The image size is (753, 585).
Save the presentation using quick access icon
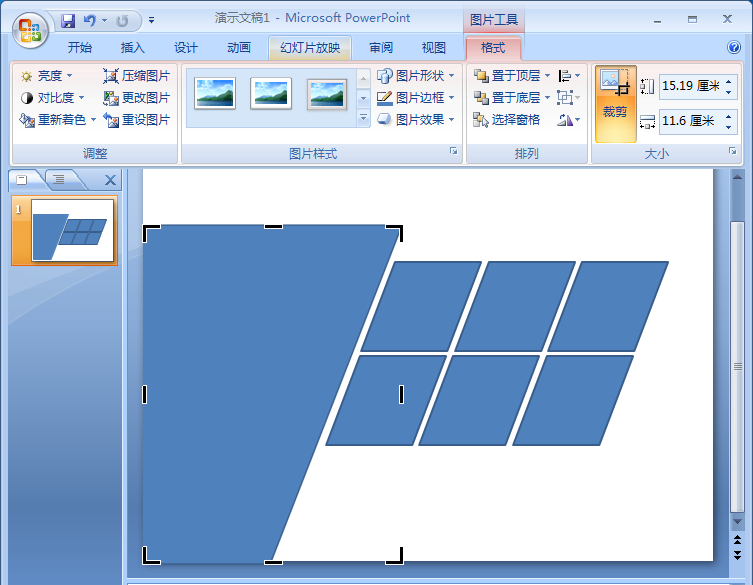tap(68, 20)
